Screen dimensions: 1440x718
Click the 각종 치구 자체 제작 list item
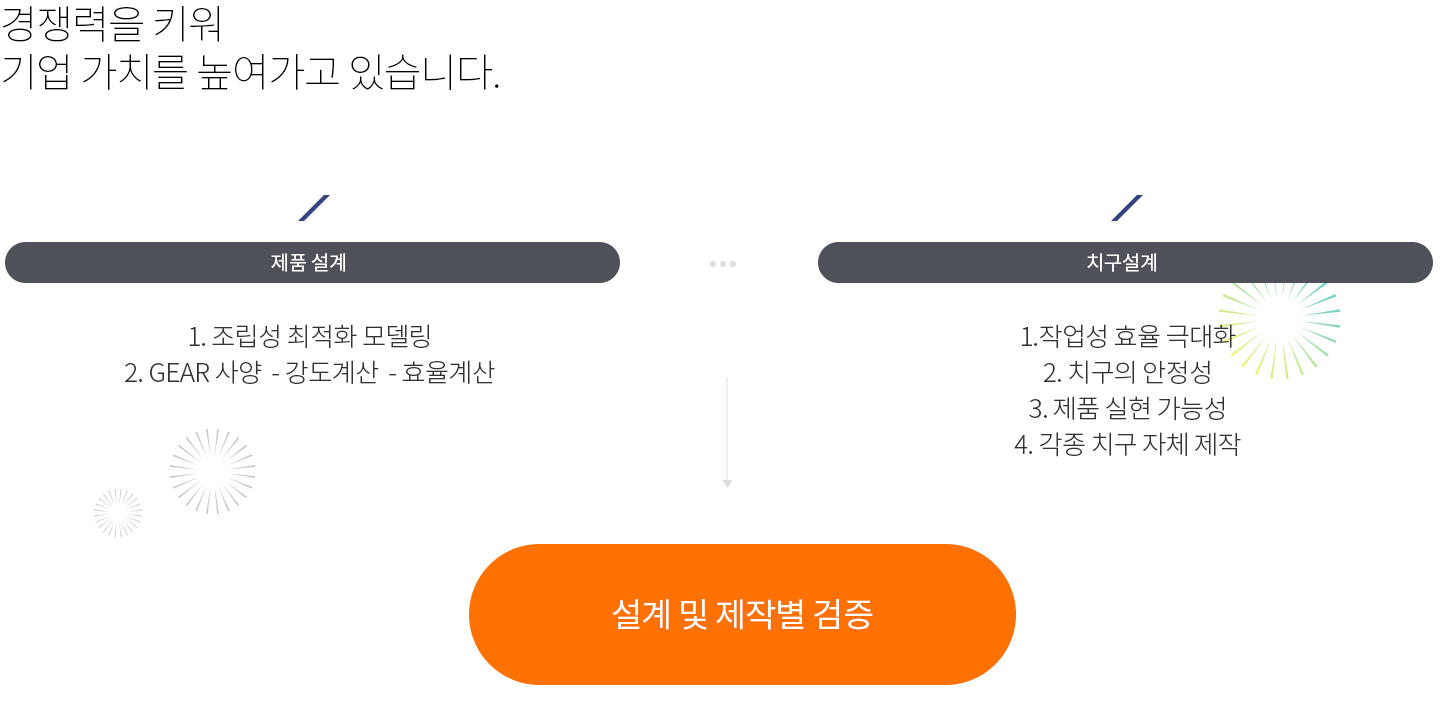[x=1127, y=444]
